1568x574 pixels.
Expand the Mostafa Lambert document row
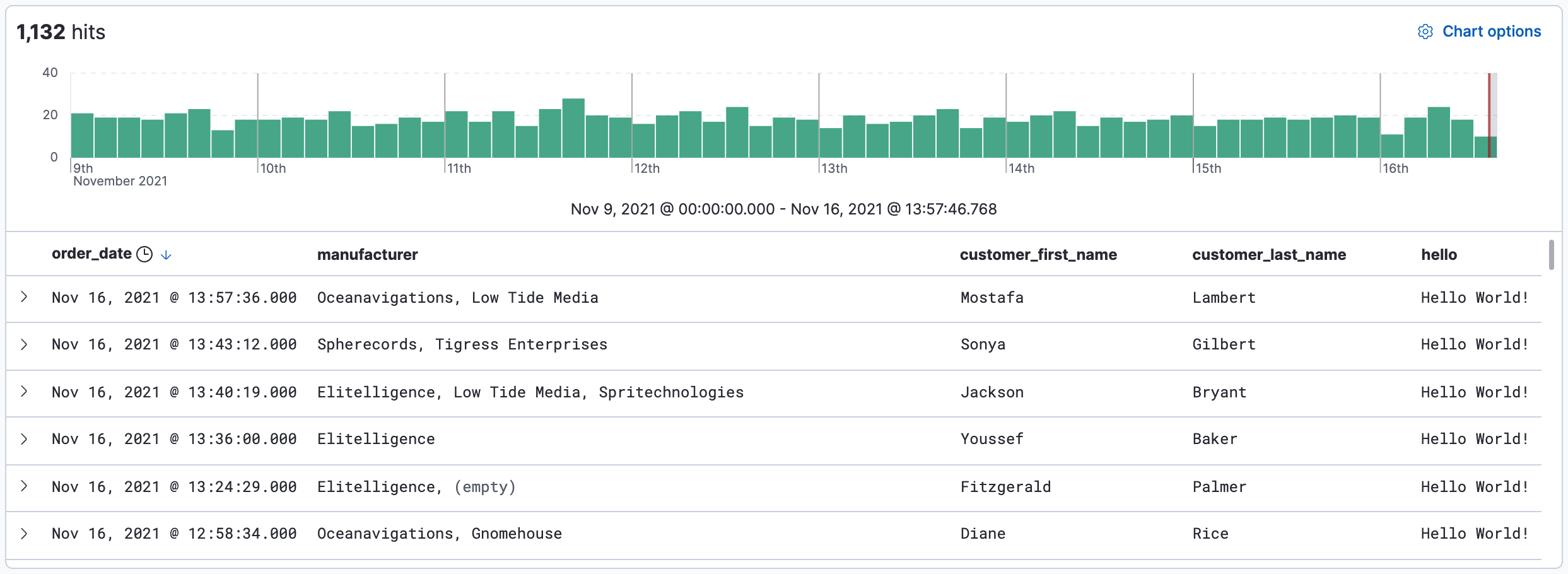(24, 297)
